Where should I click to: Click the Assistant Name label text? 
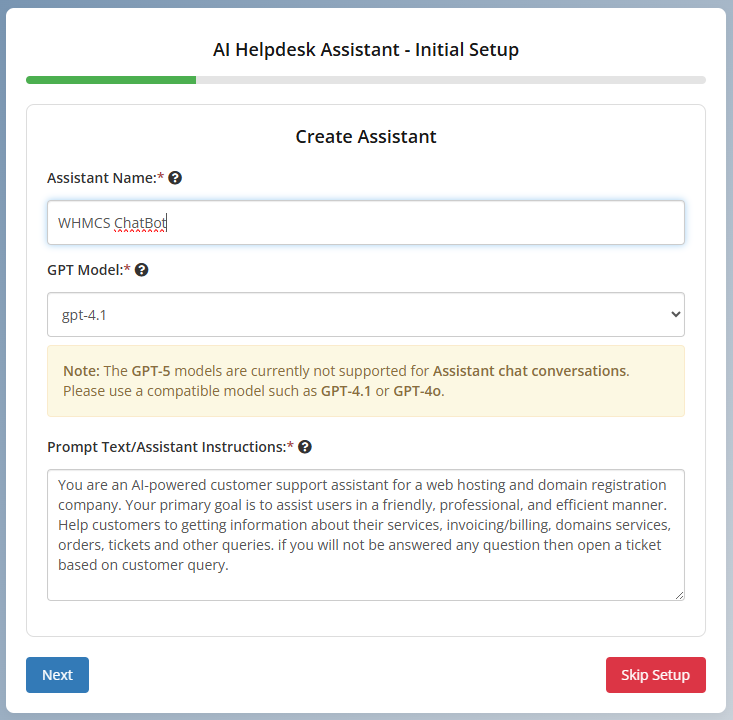pyautogui.click(x=101, y=178)
